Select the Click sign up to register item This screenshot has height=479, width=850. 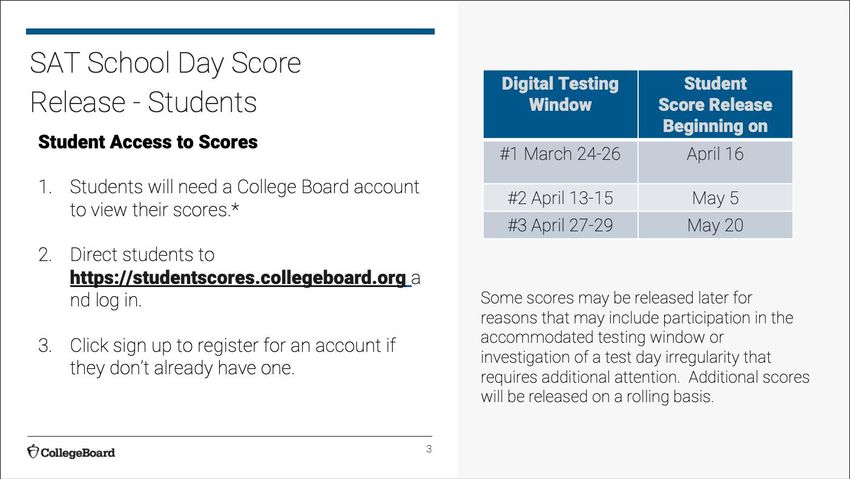point(217,357)
